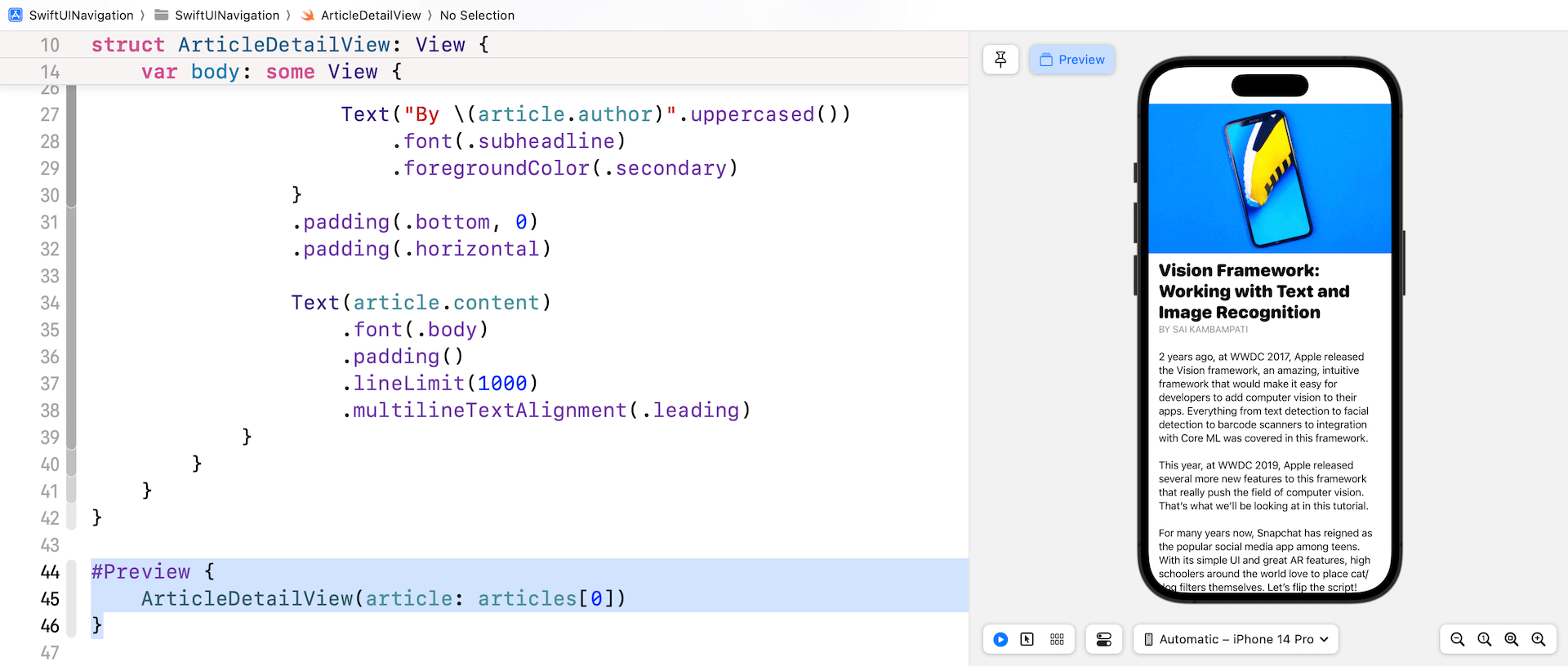
Task: Pin the canvas preview
Action: tap(1000, 60)
